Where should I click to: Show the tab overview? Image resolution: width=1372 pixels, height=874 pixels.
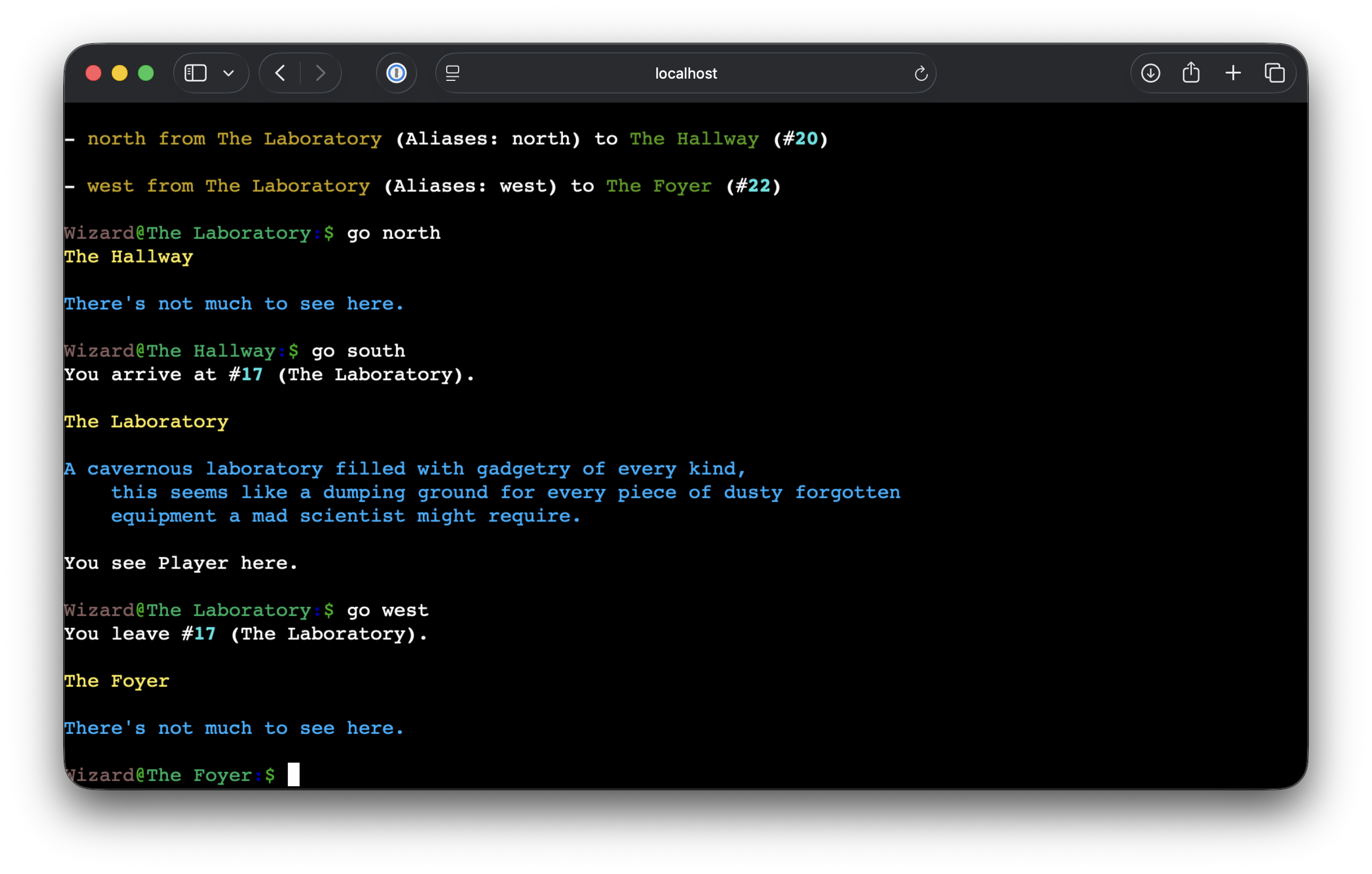[x=1275, y=73]
